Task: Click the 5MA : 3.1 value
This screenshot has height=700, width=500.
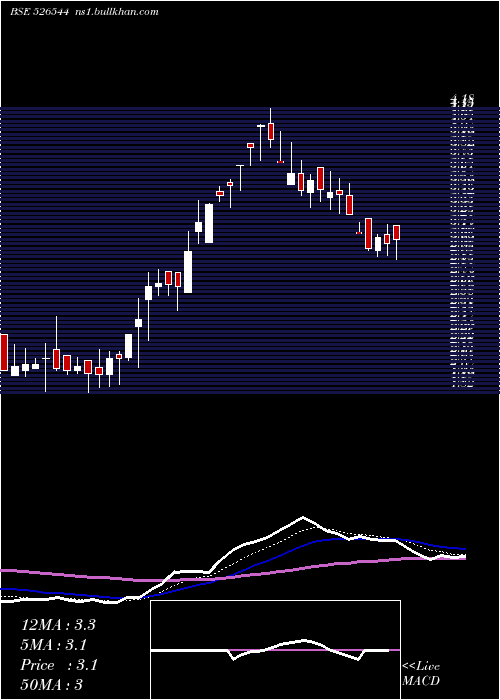Action: [x=54, y=645]
